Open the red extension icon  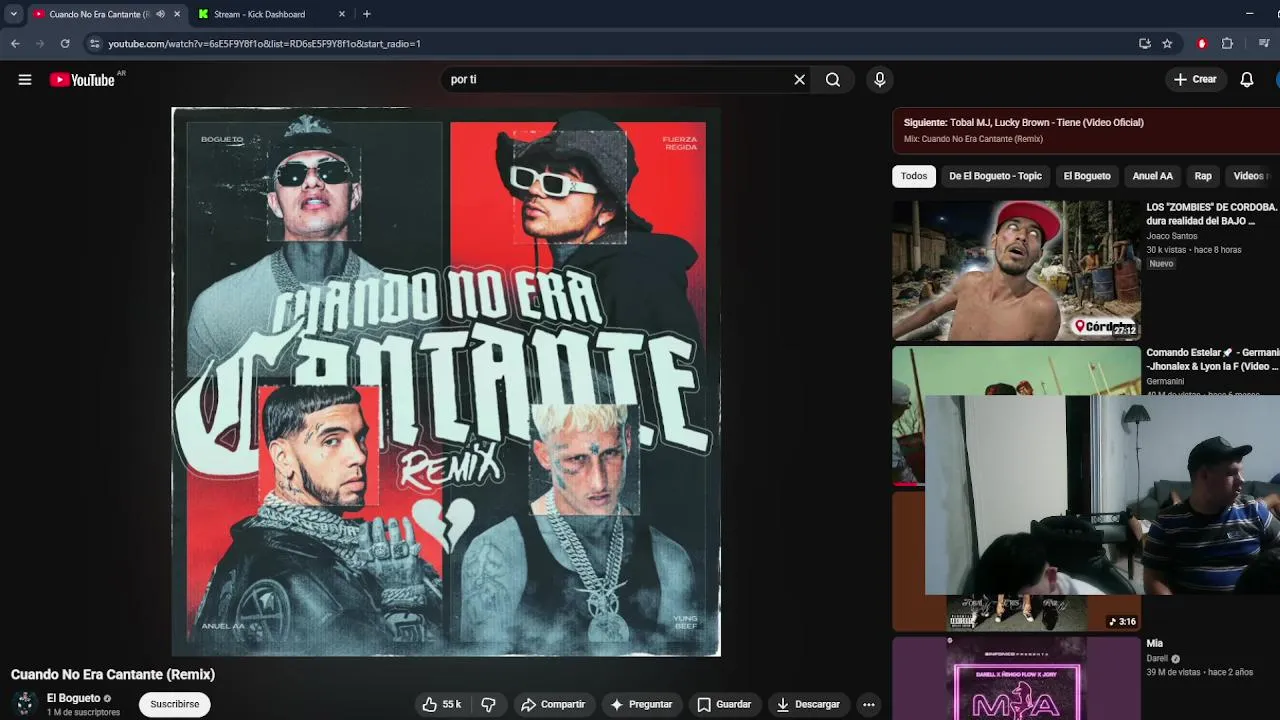coord(1202,44)
